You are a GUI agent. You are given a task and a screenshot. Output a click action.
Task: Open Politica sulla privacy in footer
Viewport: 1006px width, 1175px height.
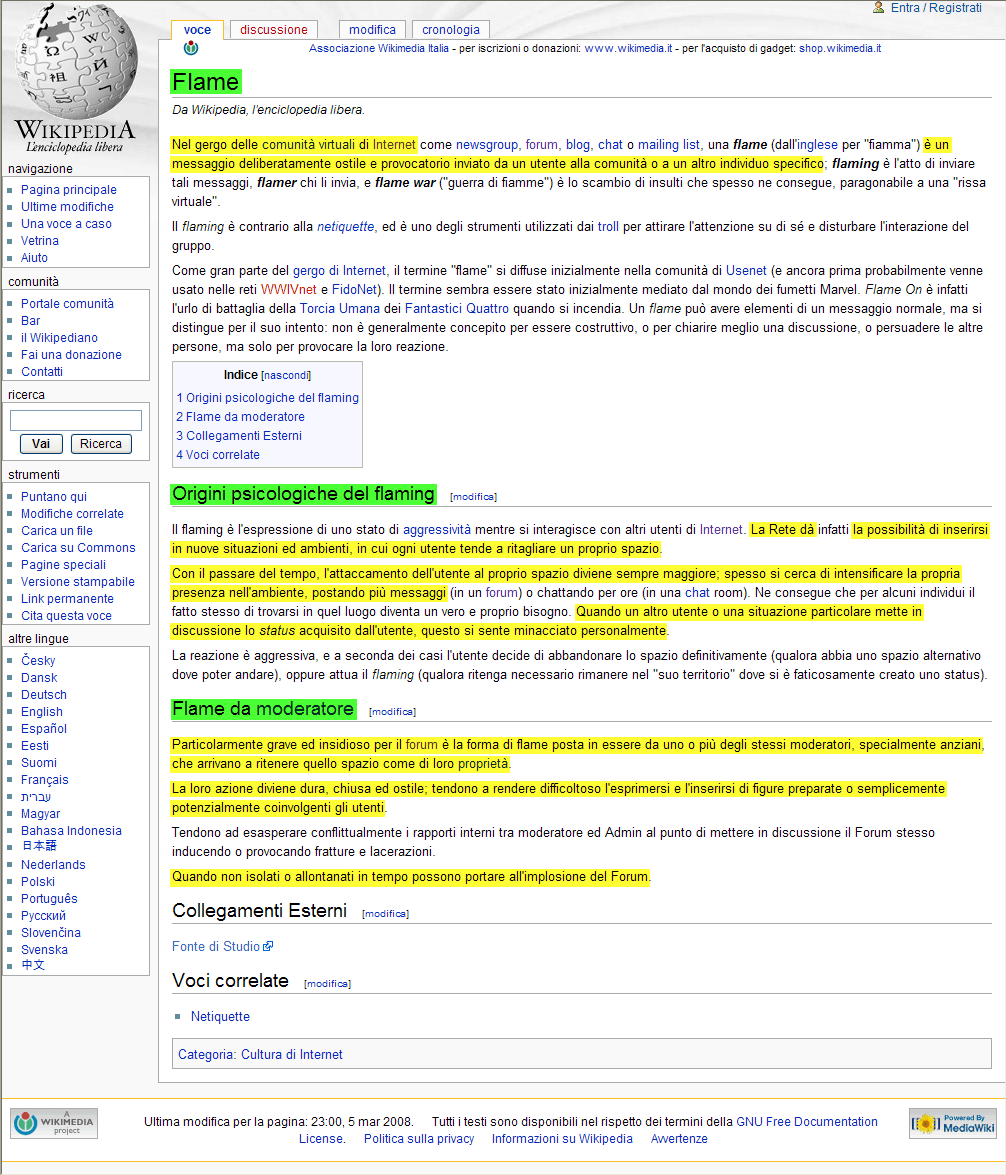[x=419, y=1139]
